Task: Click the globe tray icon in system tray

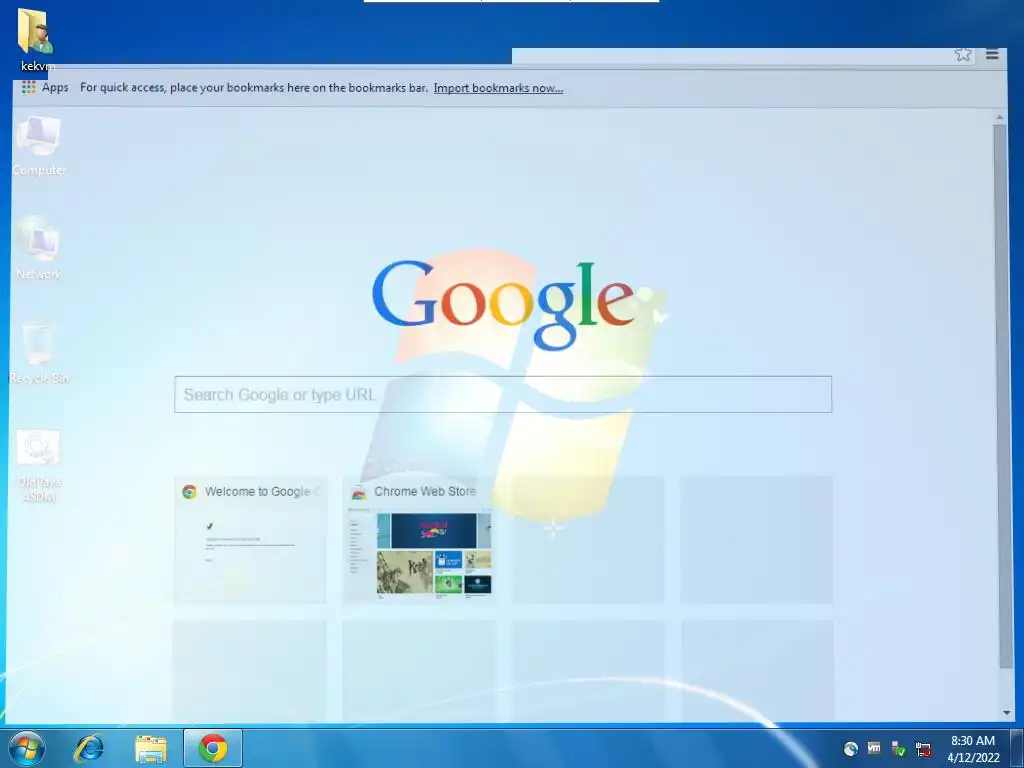Action: 850,748
